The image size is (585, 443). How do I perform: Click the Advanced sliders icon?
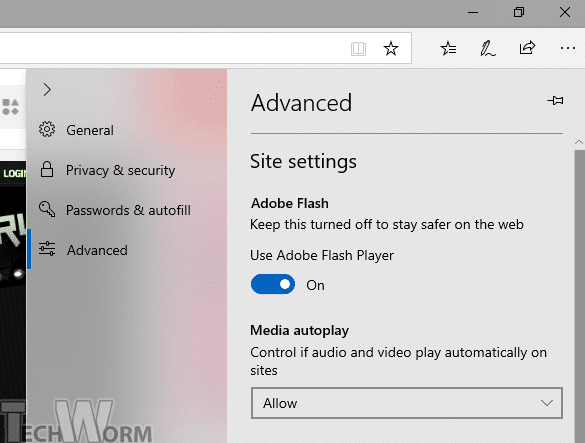[x=47, y=249]
